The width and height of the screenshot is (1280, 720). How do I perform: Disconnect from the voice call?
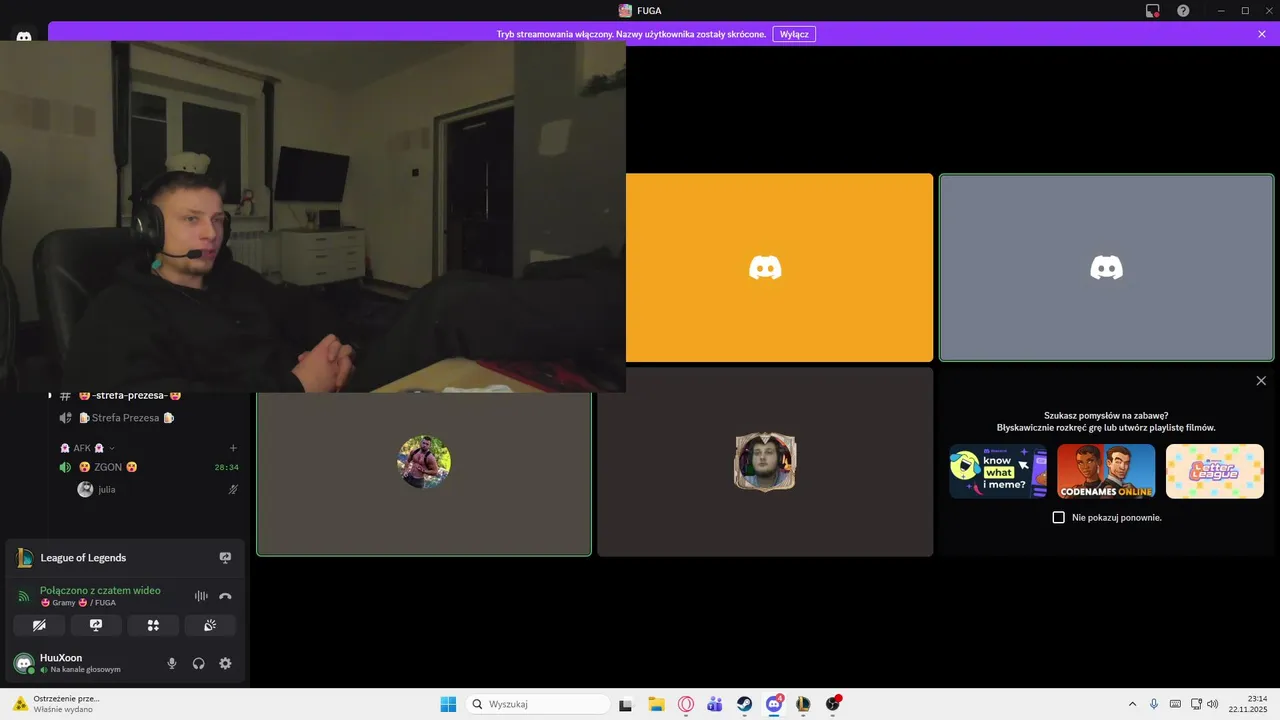225,596
